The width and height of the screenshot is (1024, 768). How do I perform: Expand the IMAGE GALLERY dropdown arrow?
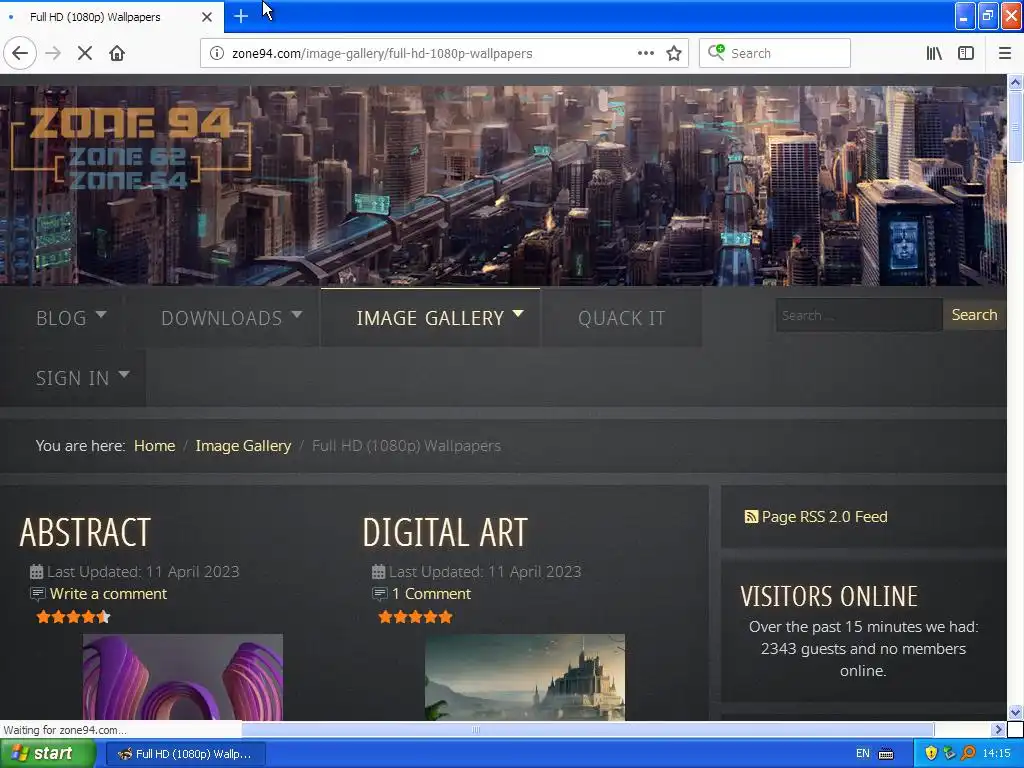pyautogui.click(x=518, y=314)
